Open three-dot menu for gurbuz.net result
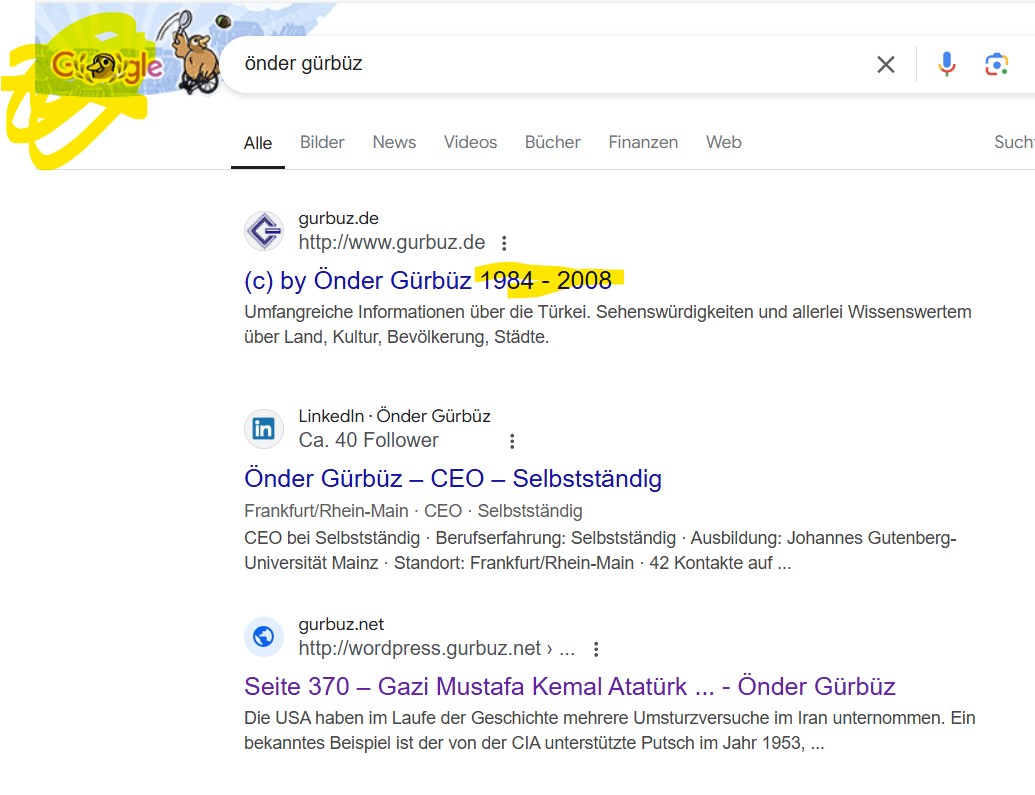The height and width of the screenshot is (795, 1035). 596,649
